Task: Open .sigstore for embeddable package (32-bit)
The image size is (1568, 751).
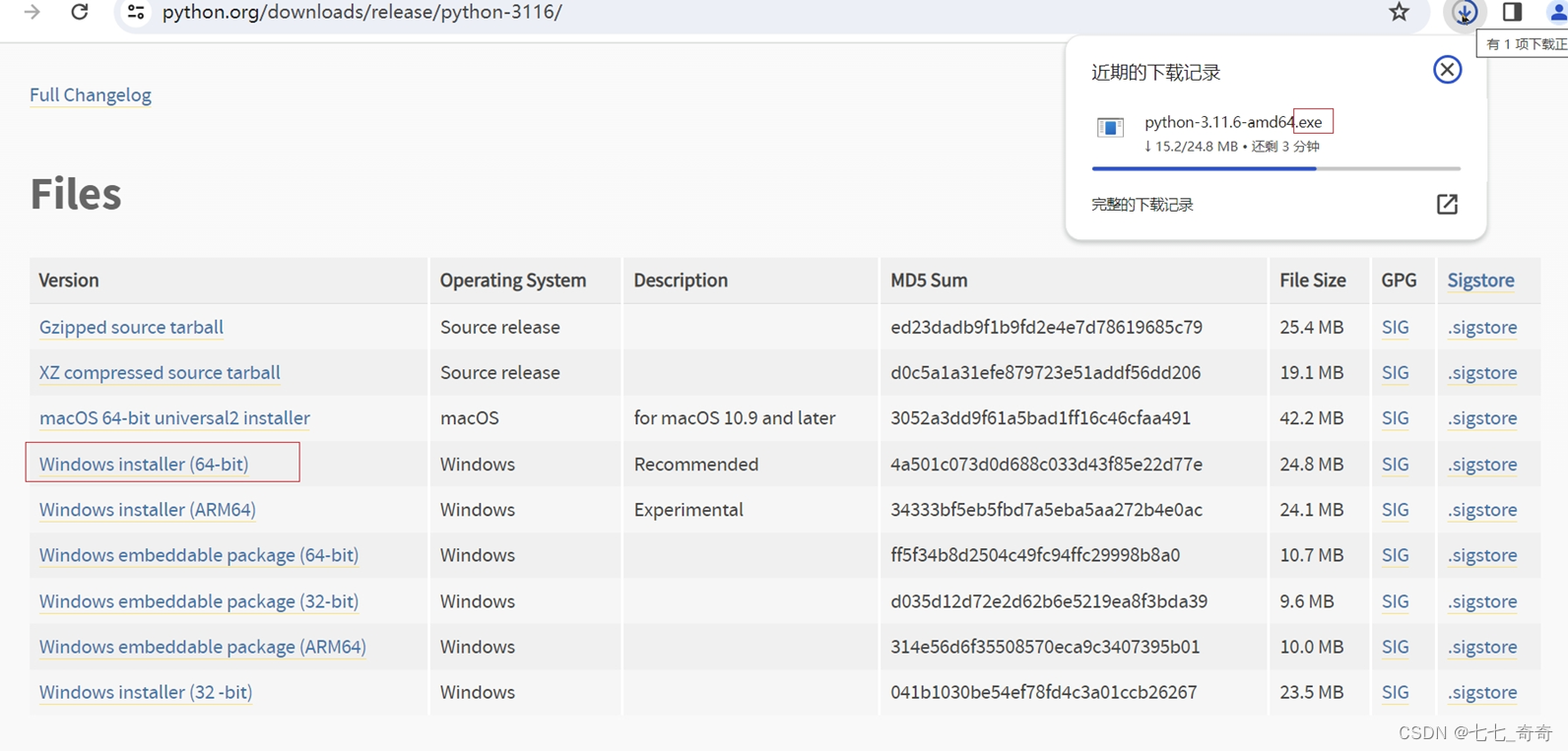Action: (x=1482, y=600)
